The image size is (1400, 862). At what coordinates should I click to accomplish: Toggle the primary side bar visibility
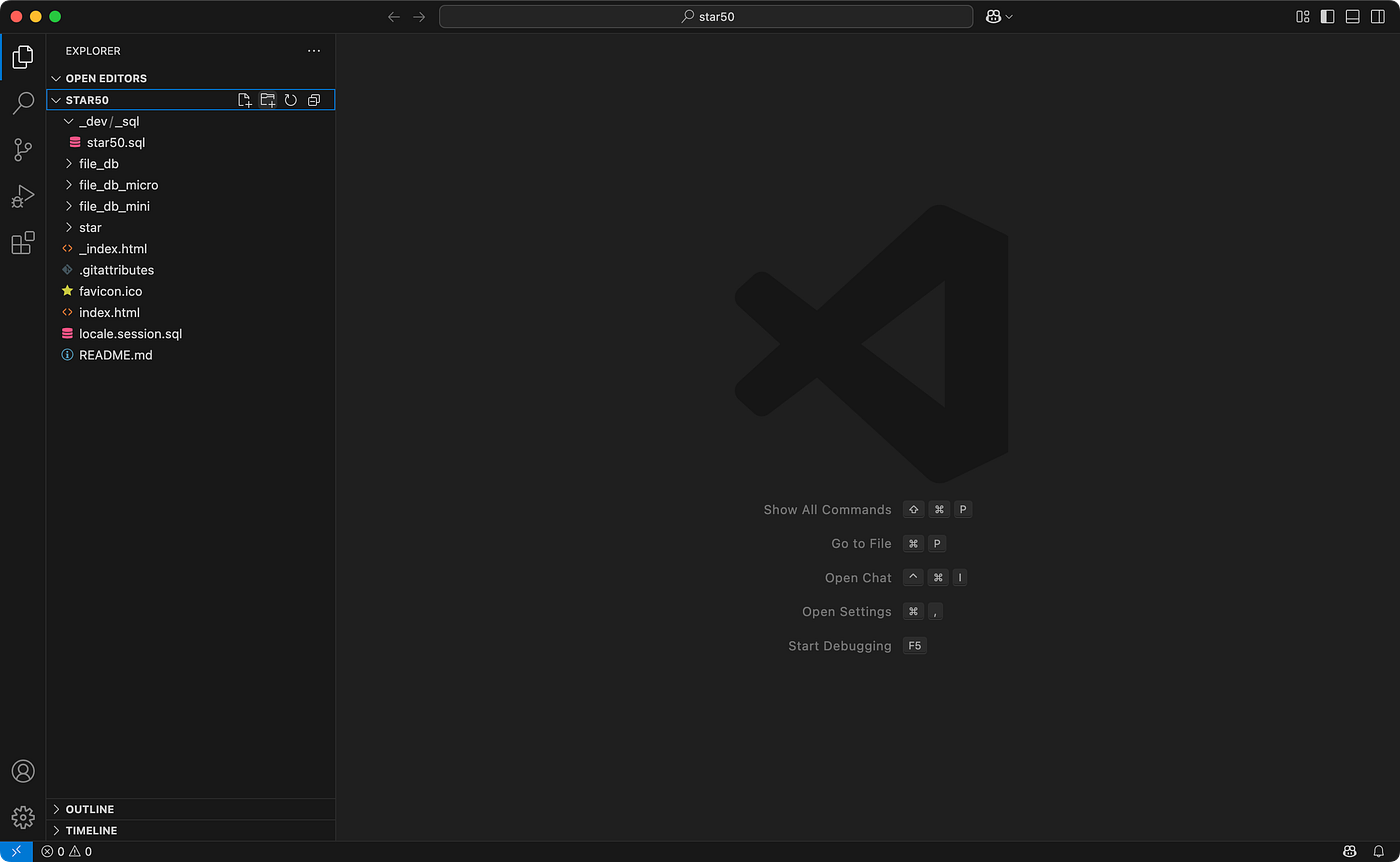(x=1328, y=17)
